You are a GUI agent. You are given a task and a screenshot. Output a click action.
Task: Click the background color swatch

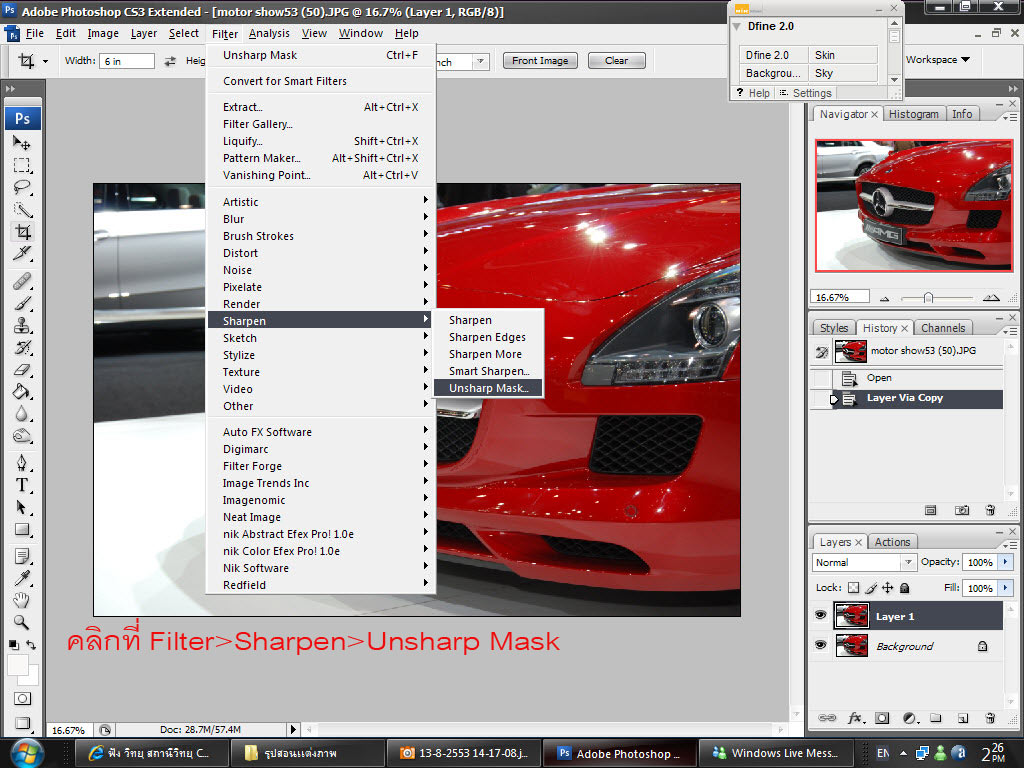tap(32, 676)
